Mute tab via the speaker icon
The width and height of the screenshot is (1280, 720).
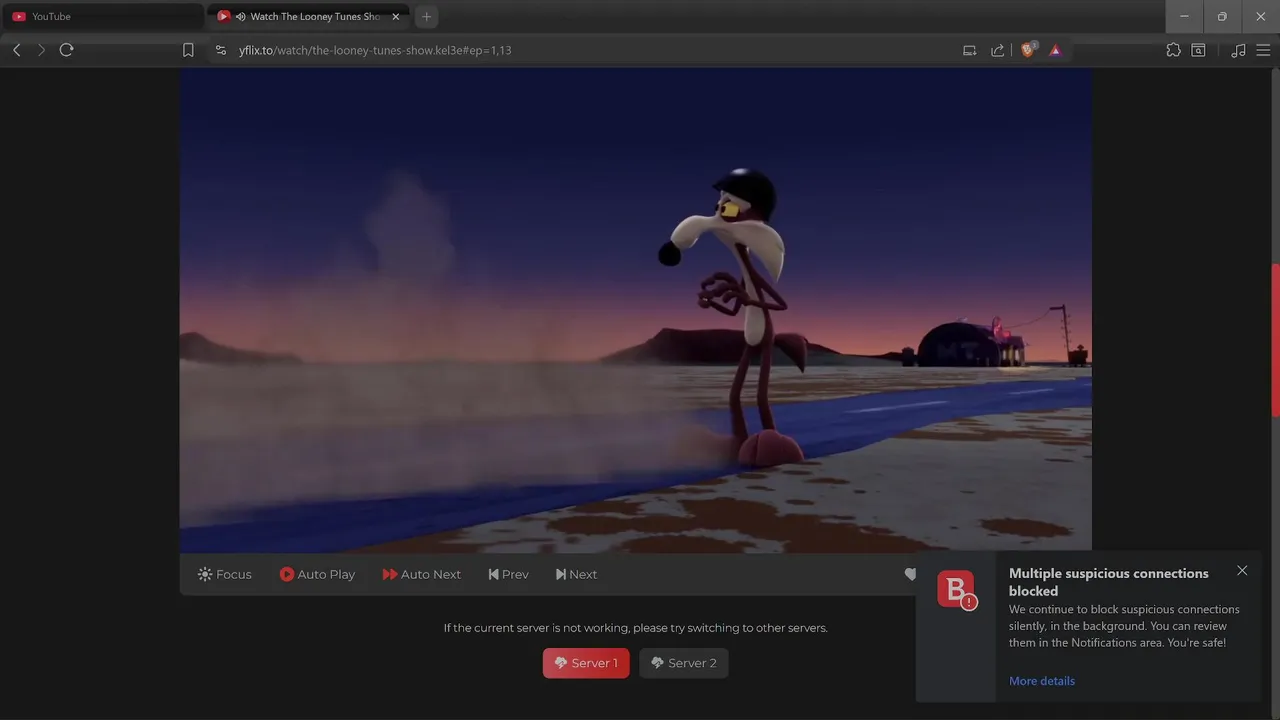pyautogui.click(x=240, y=16)
